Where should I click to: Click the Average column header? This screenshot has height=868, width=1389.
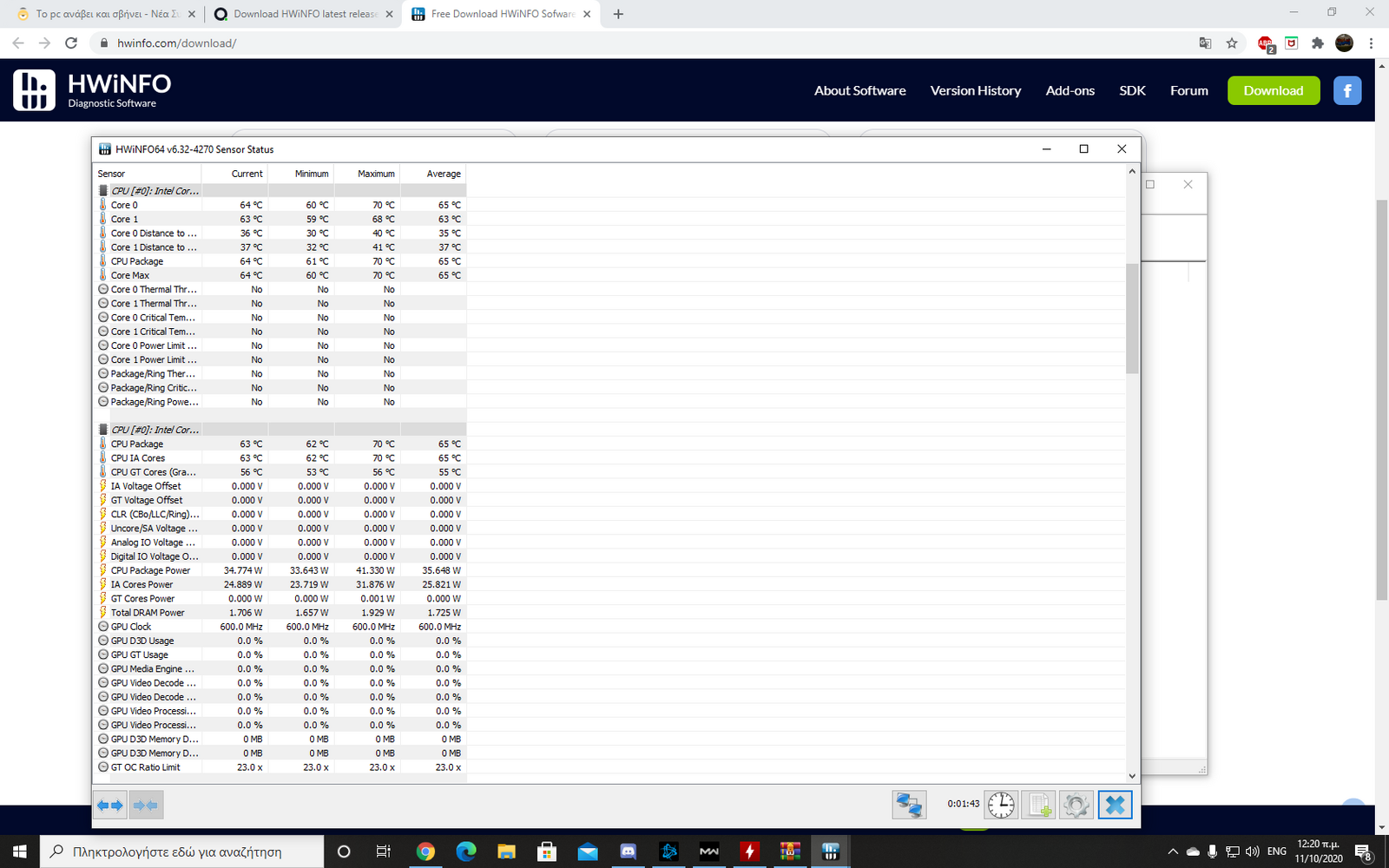click(433, 174)
